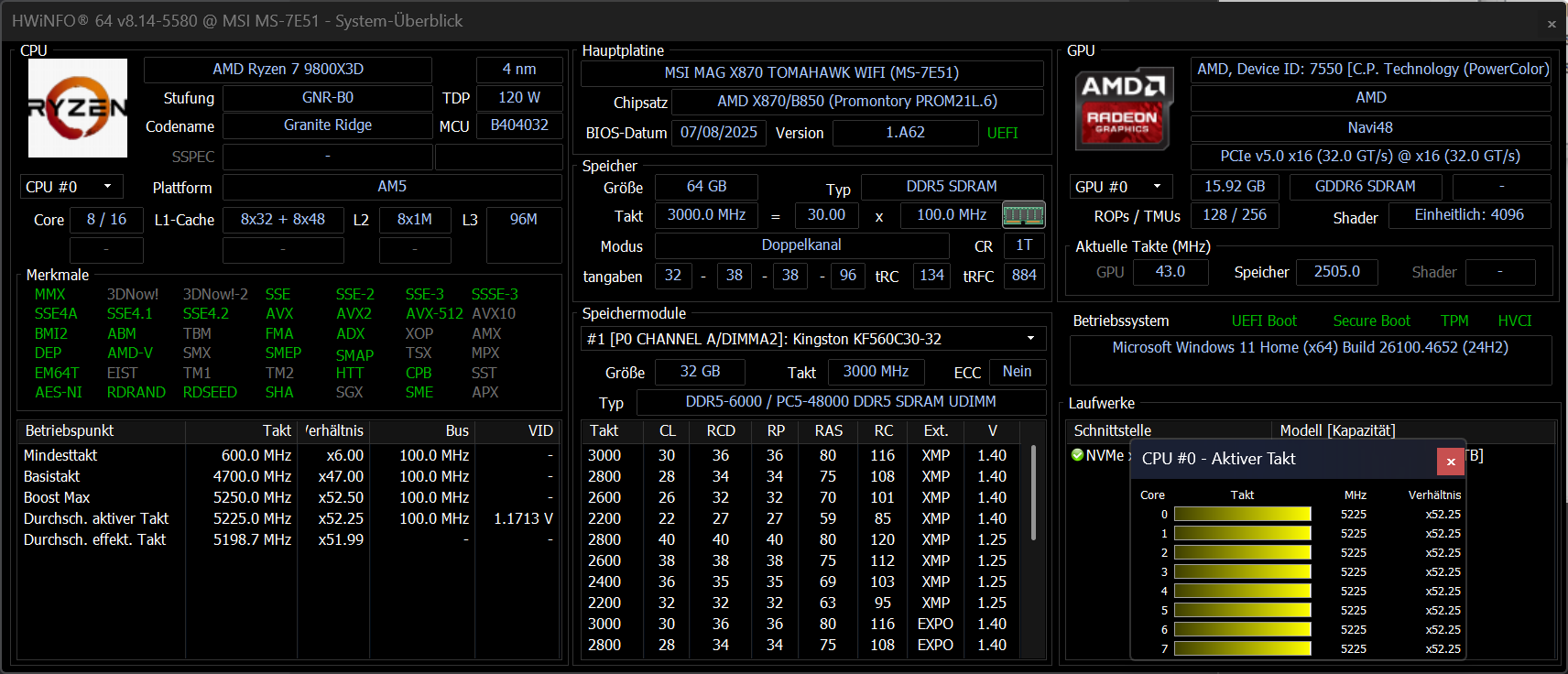
Task: Click the BIOS version 1.A62 field
Action: 905,133
